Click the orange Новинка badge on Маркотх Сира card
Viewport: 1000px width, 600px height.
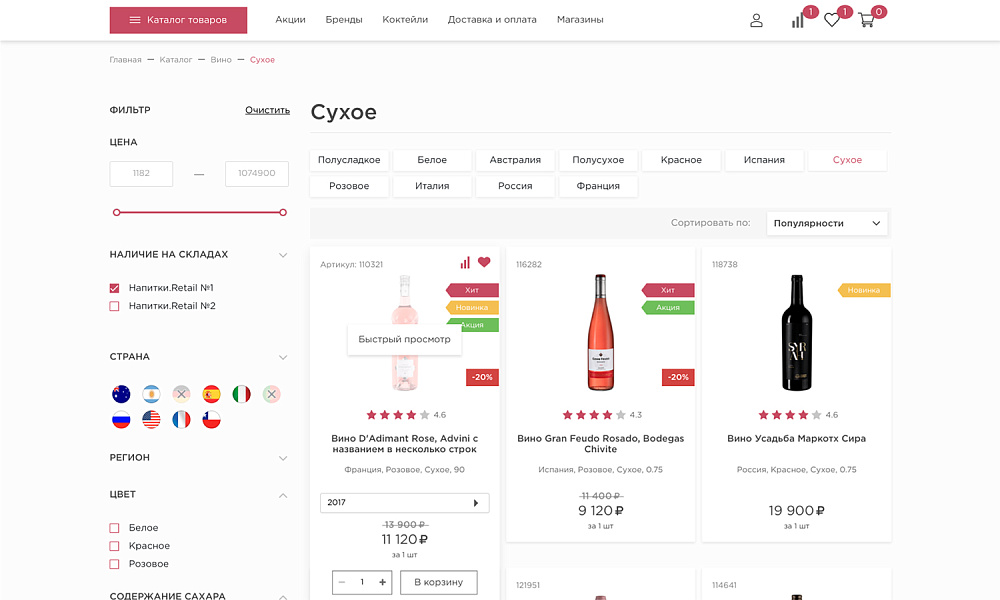864,290
